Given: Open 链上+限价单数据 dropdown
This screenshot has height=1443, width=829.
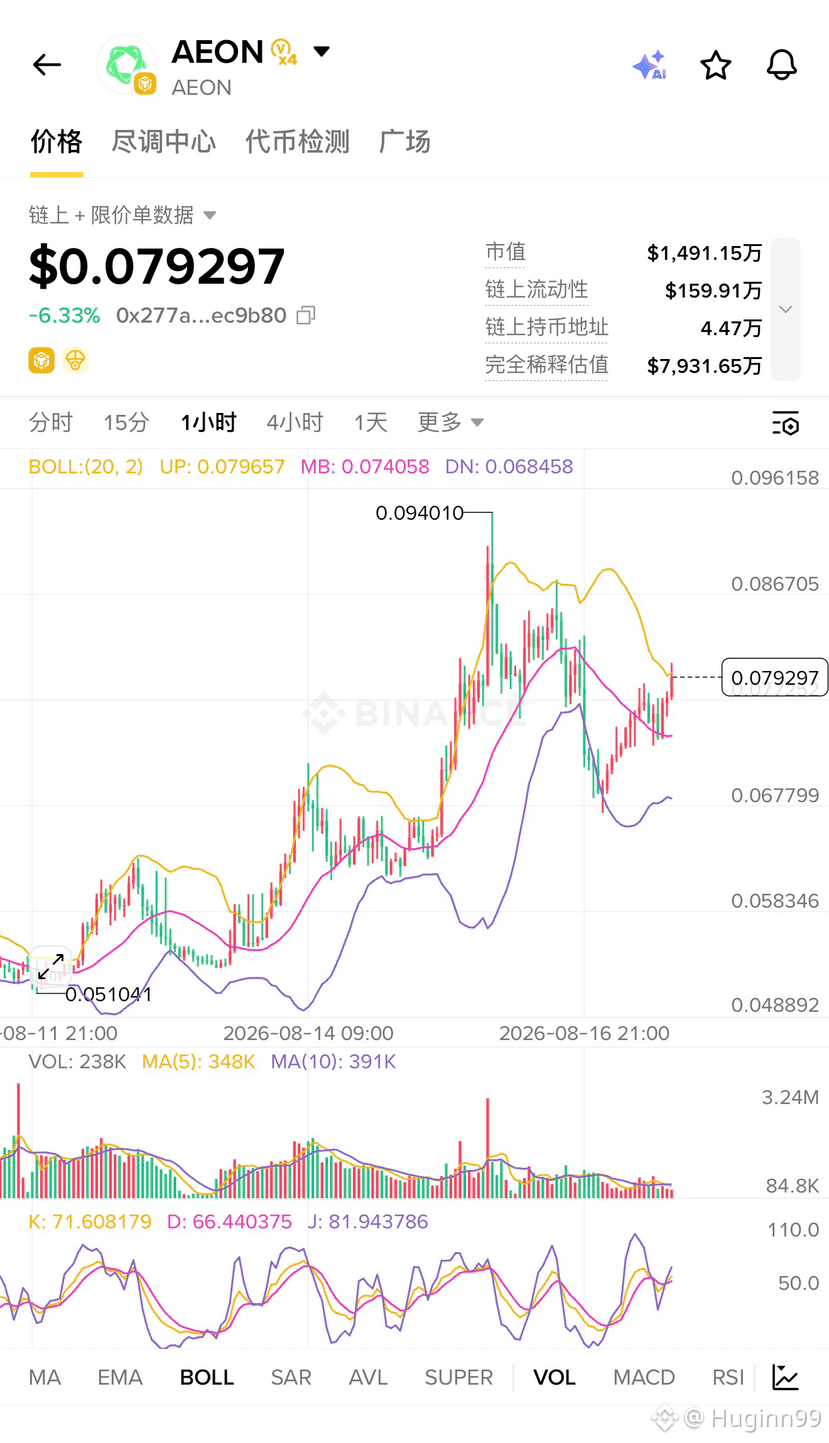Looking at the screenshot, I should pyautogui.click(x=123, y=215).
